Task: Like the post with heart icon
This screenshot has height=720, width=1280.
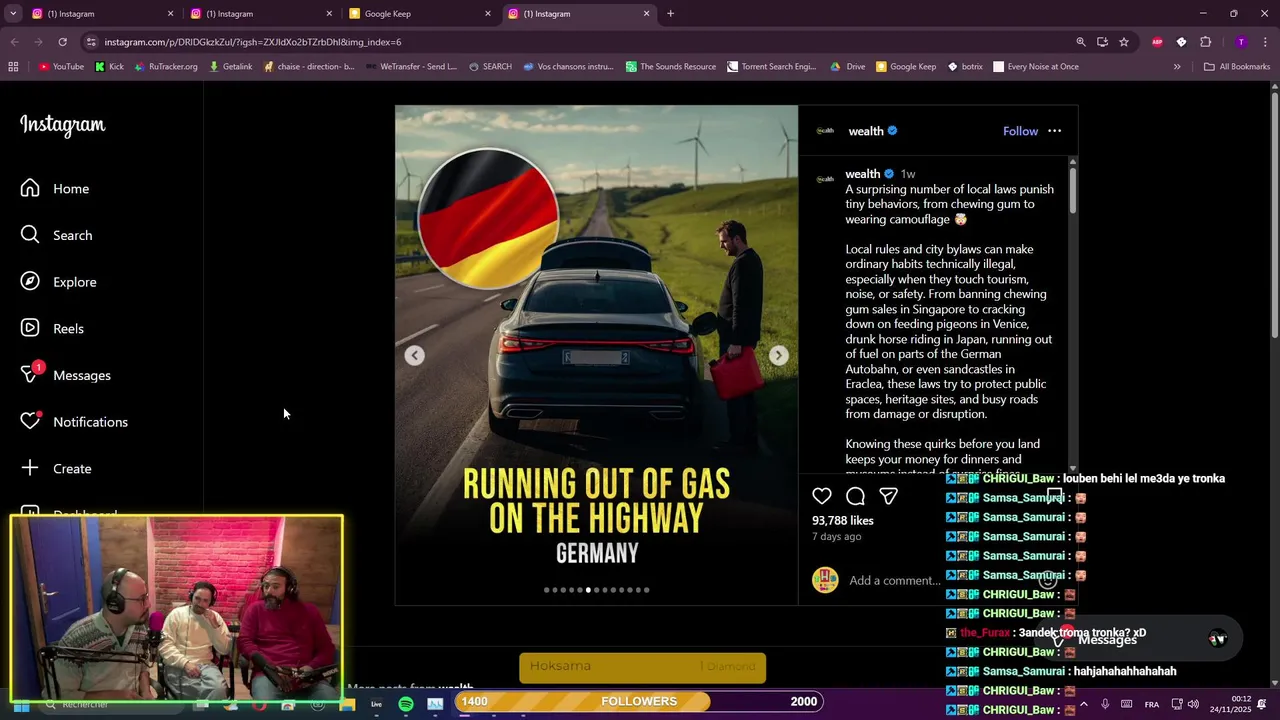Action: (x=822, y=496)
